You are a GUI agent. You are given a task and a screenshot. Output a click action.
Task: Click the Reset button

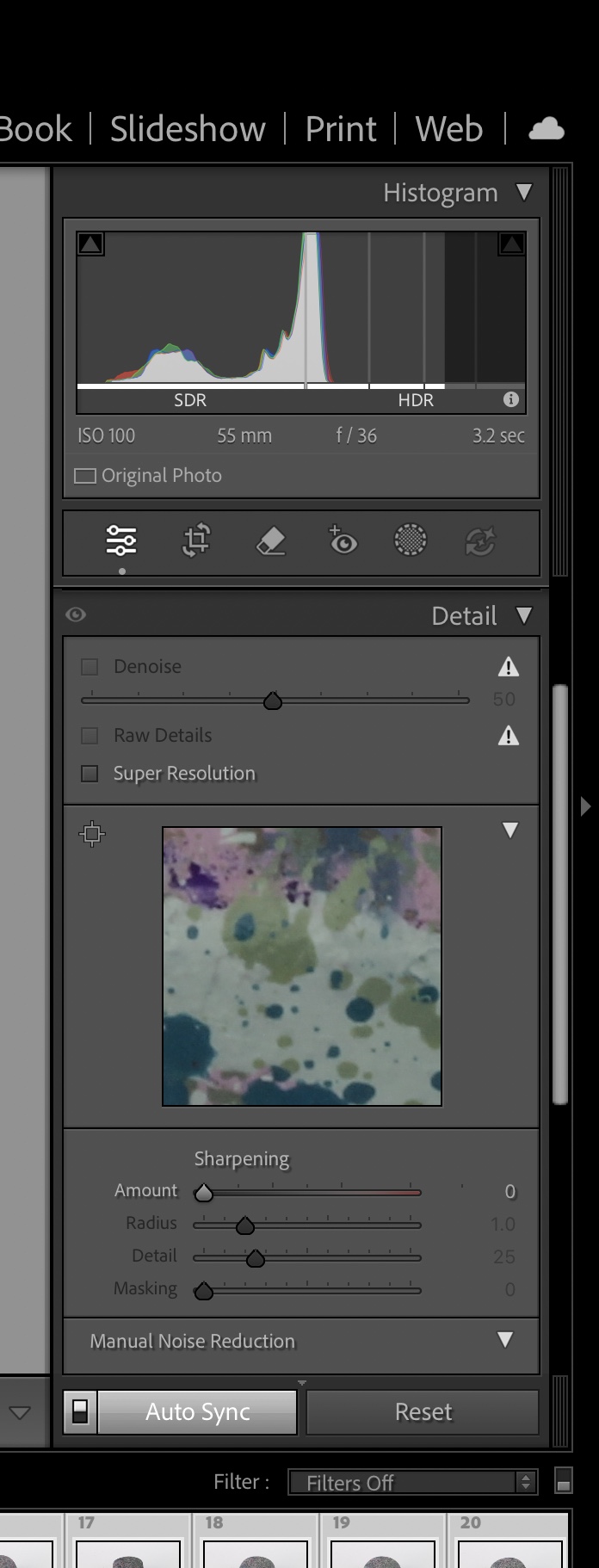[423, 1411]
